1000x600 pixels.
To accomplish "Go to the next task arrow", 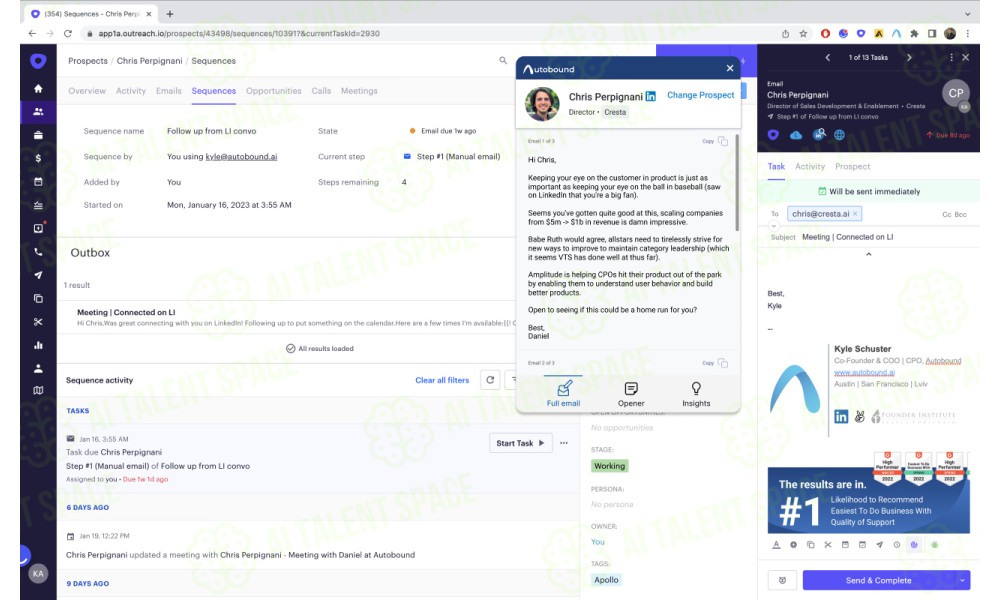I will click(x=909, y=57).
